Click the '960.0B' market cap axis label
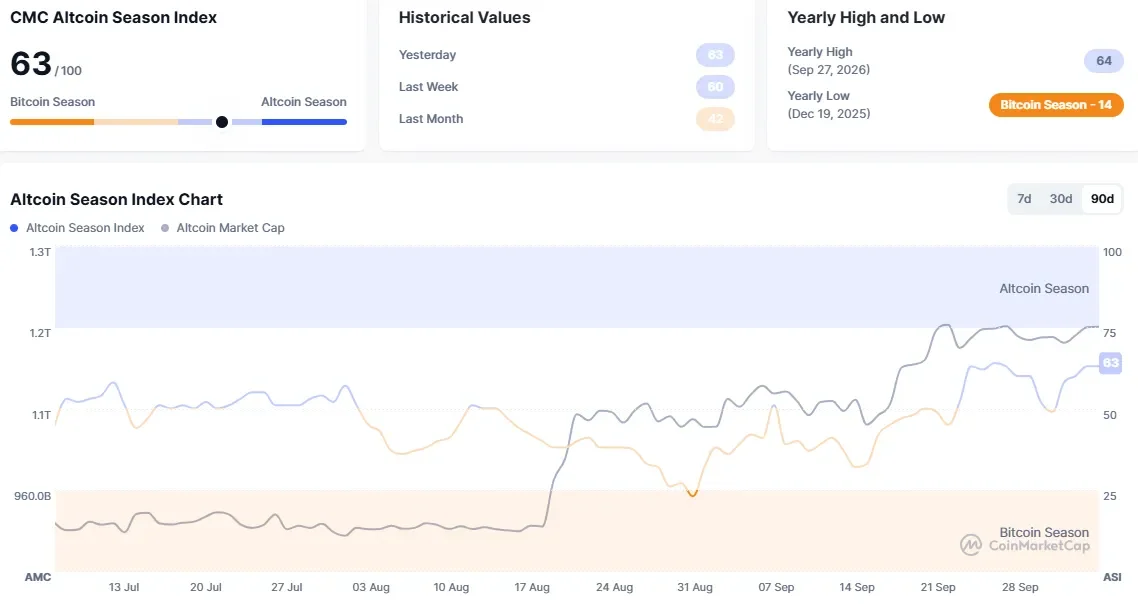 point(32,496)
